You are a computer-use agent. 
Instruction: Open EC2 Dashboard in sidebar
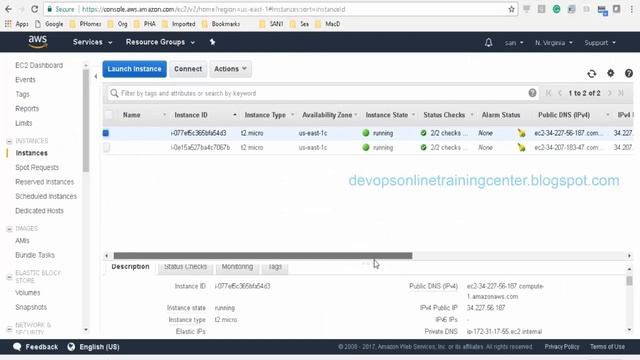[x=39, y=65]
